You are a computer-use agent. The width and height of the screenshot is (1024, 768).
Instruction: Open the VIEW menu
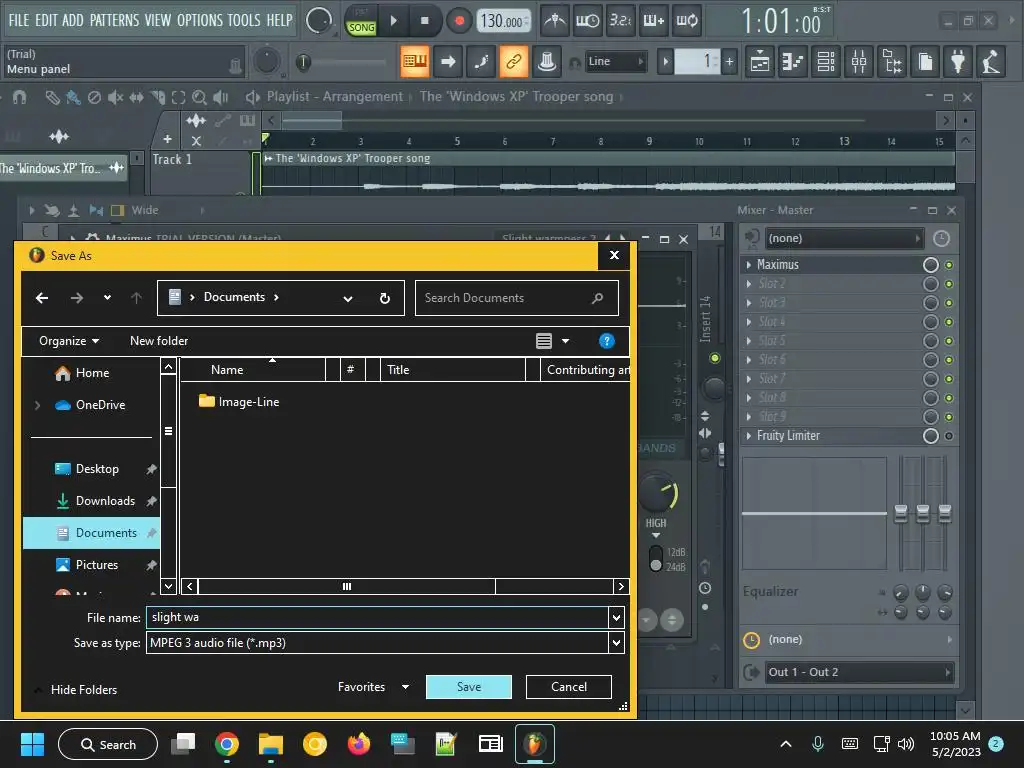coord(158,20)
